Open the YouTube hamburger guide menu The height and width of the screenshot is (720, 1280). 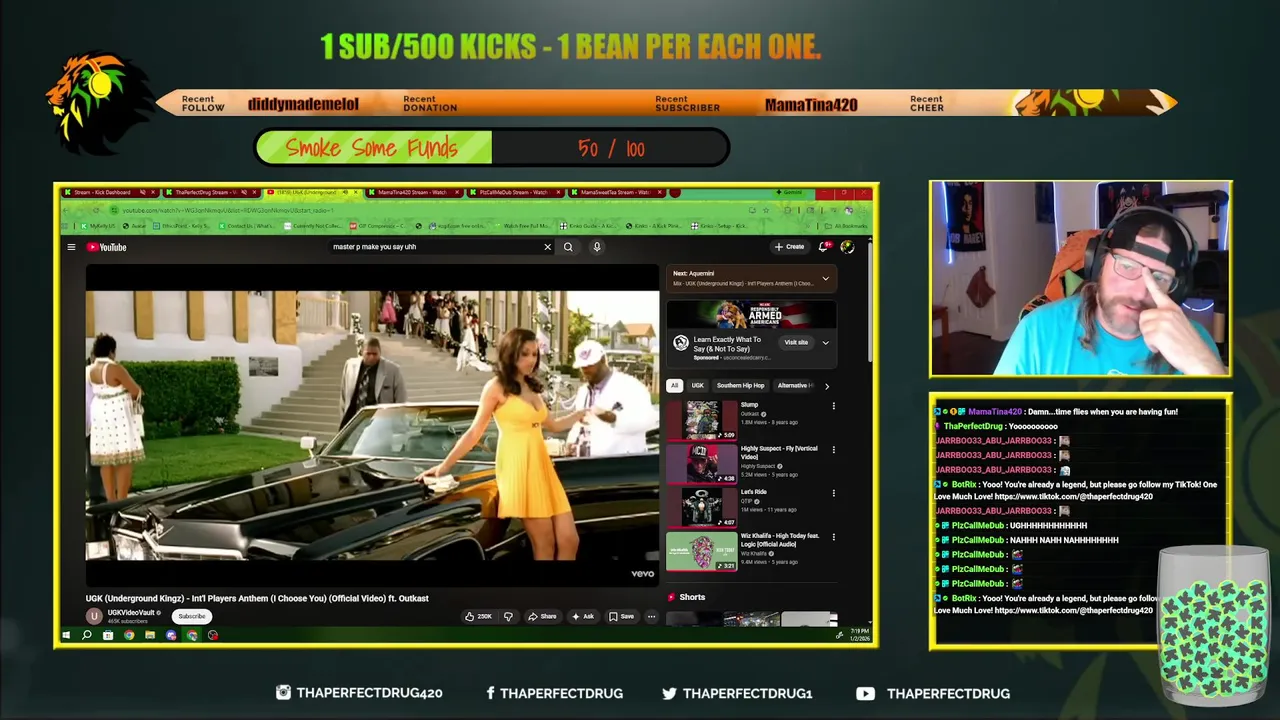71,247
